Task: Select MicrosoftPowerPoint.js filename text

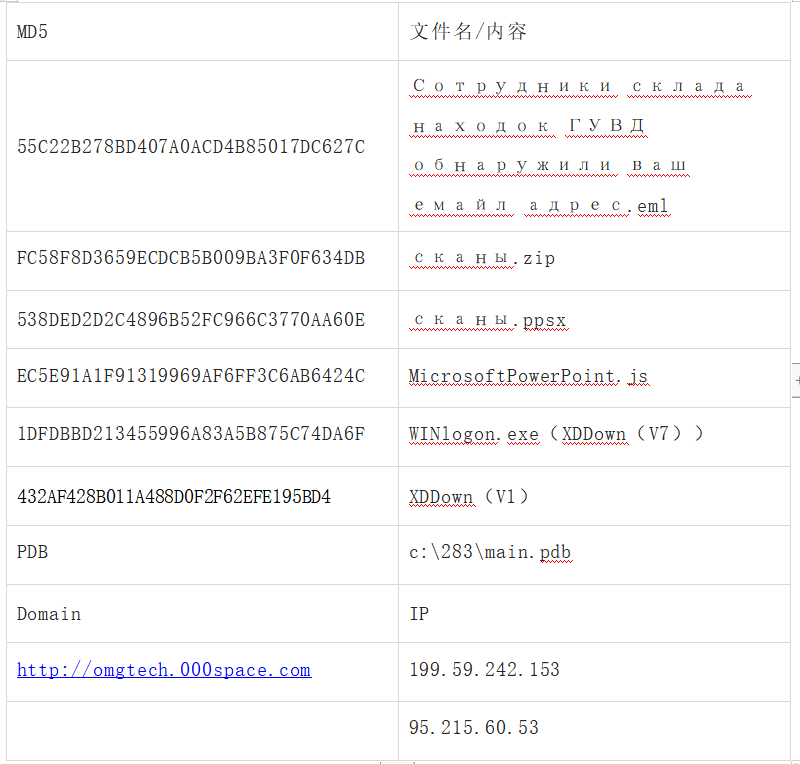Action: click(x=528, y=376)
